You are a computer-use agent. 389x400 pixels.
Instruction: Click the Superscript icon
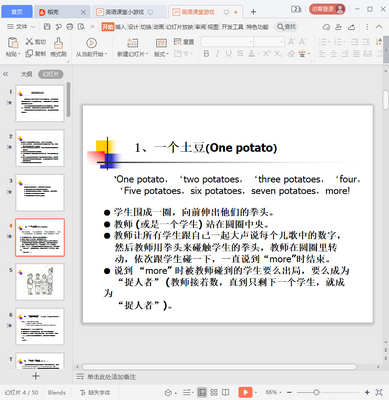[x=266, y=53]
